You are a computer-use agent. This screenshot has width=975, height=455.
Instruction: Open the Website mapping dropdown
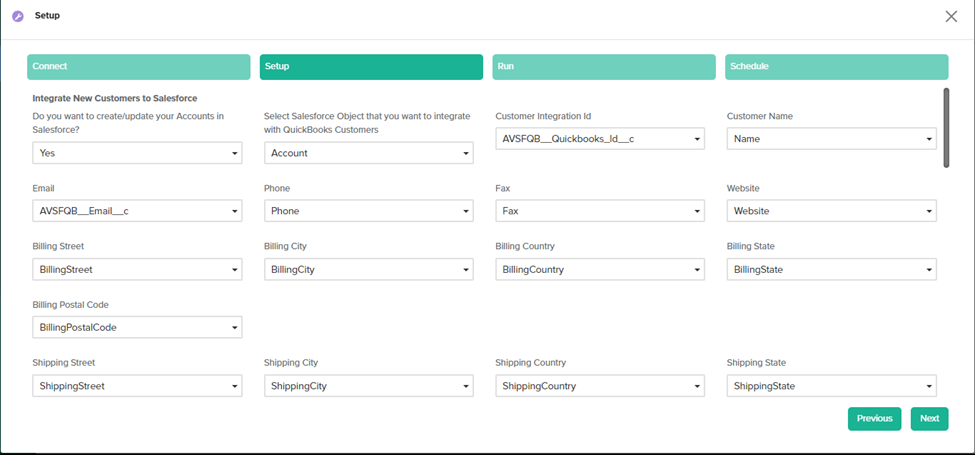point(831,211)
